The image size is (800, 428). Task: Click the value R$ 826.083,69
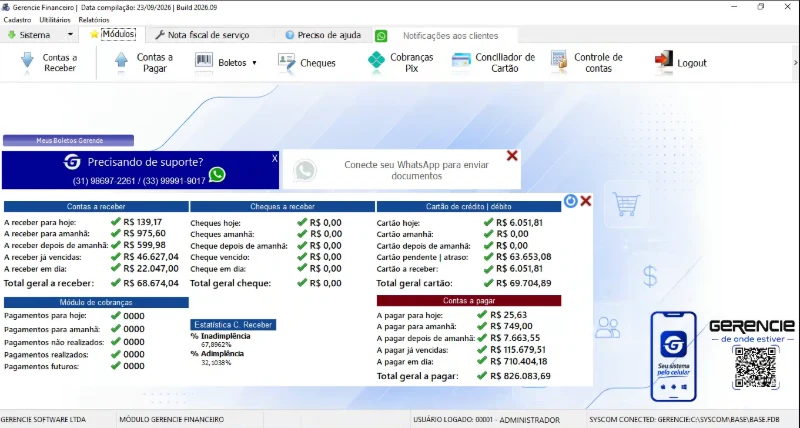(x=520, y=376)
